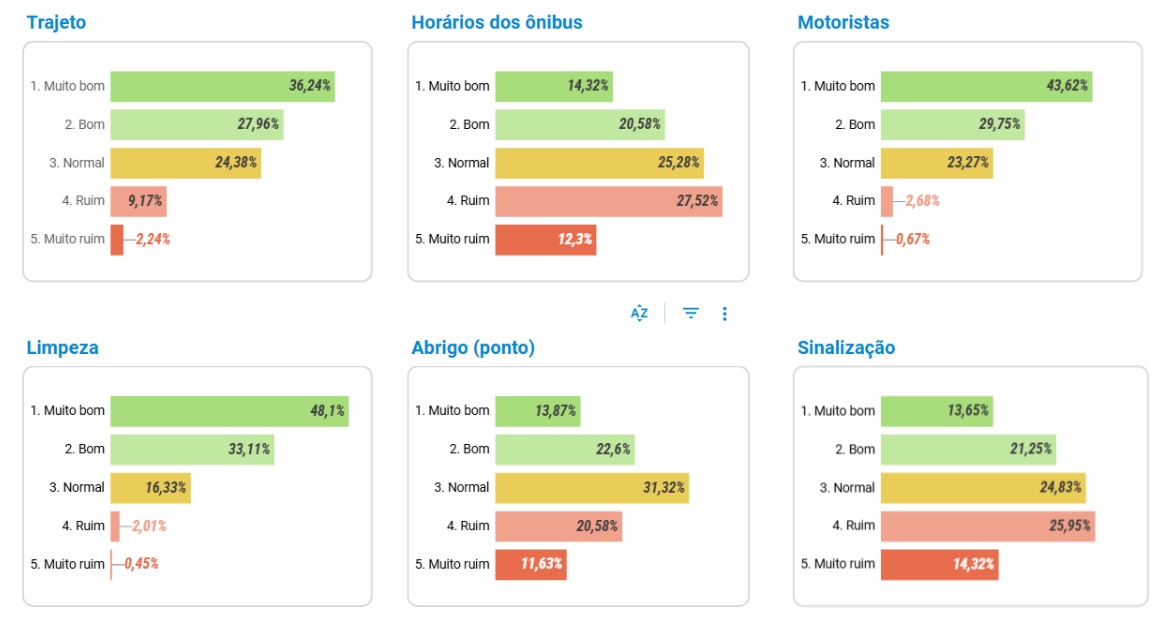Open the filter lines icon

click(x=690, y=313)
